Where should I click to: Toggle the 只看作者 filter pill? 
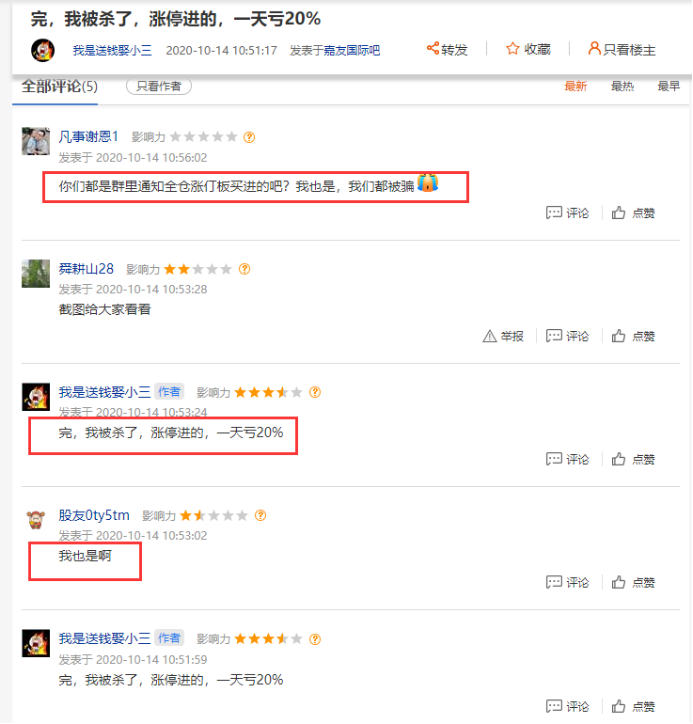(x=159, y=86)
